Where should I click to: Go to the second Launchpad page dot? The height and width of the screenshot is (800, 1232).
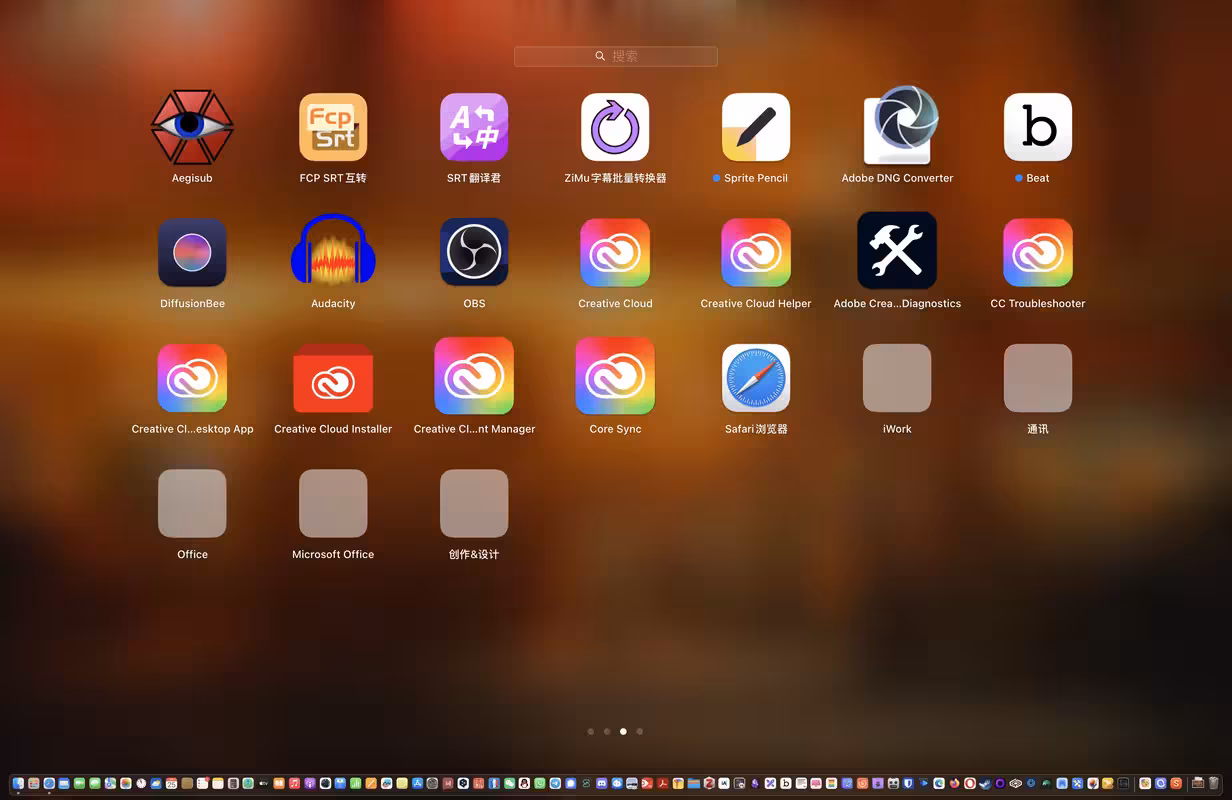(607, 731)
